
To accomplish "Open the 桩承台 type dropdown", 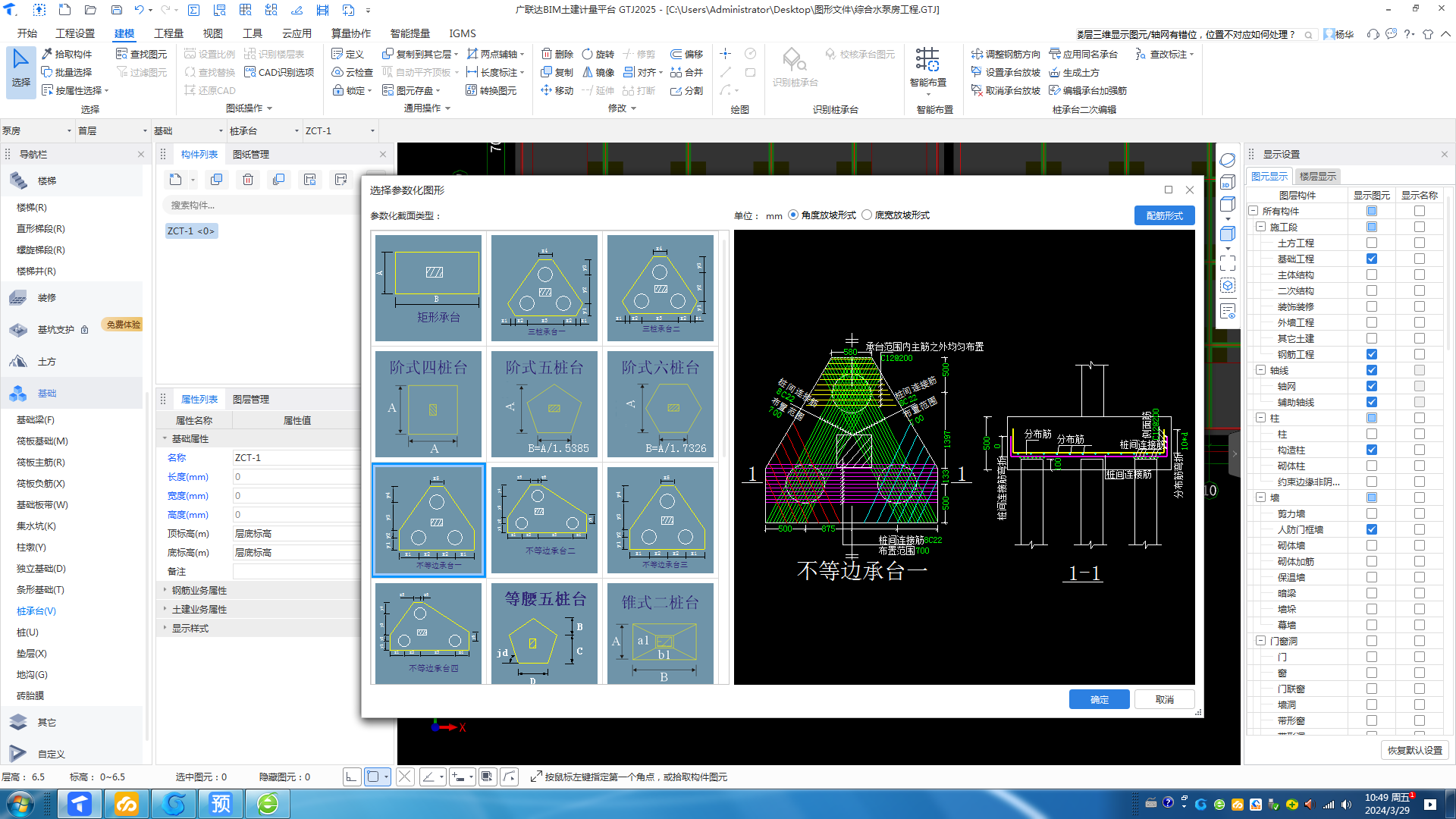I will (x=264, y=130).
